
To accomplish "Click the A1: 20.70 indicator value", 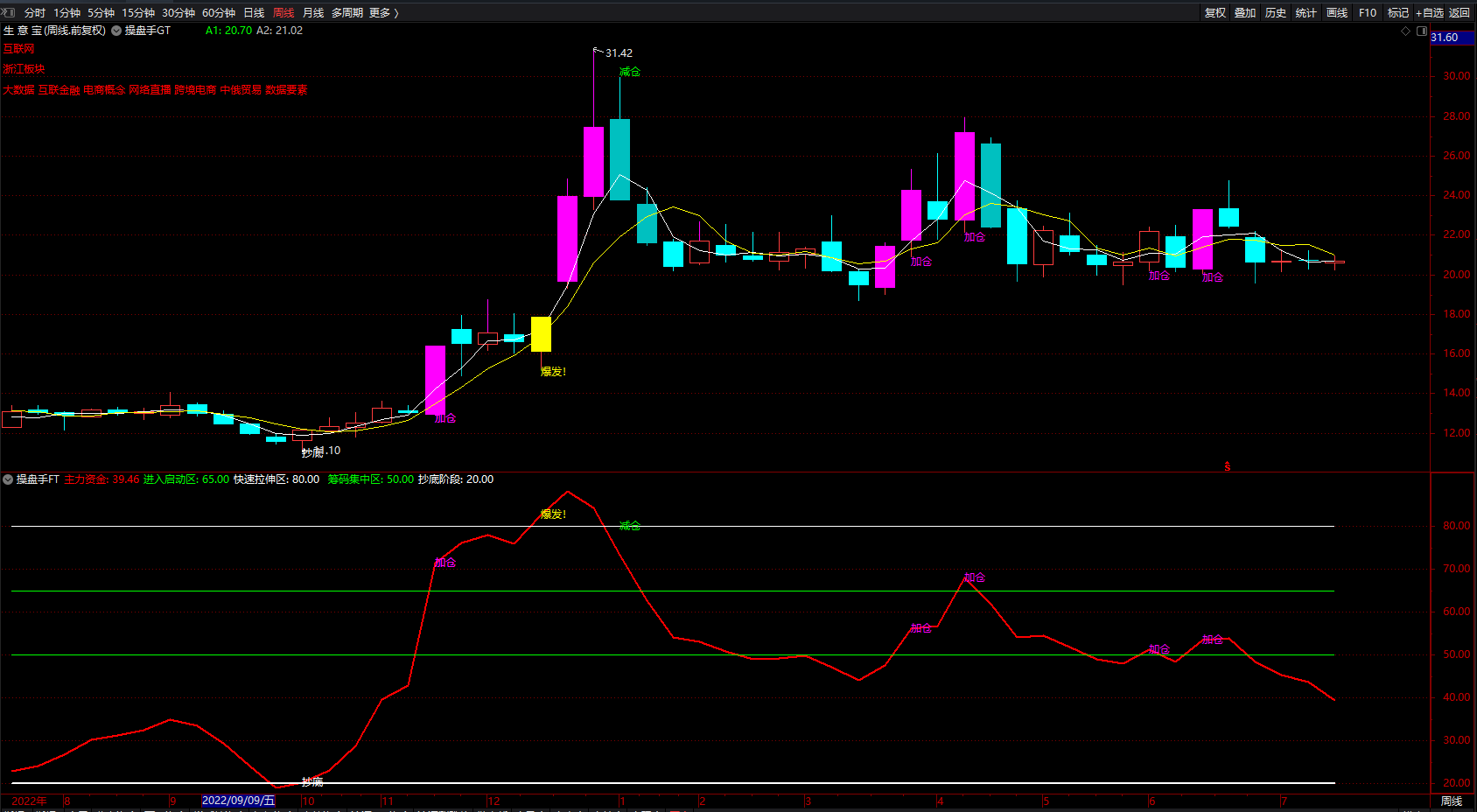I will (228, 31).
